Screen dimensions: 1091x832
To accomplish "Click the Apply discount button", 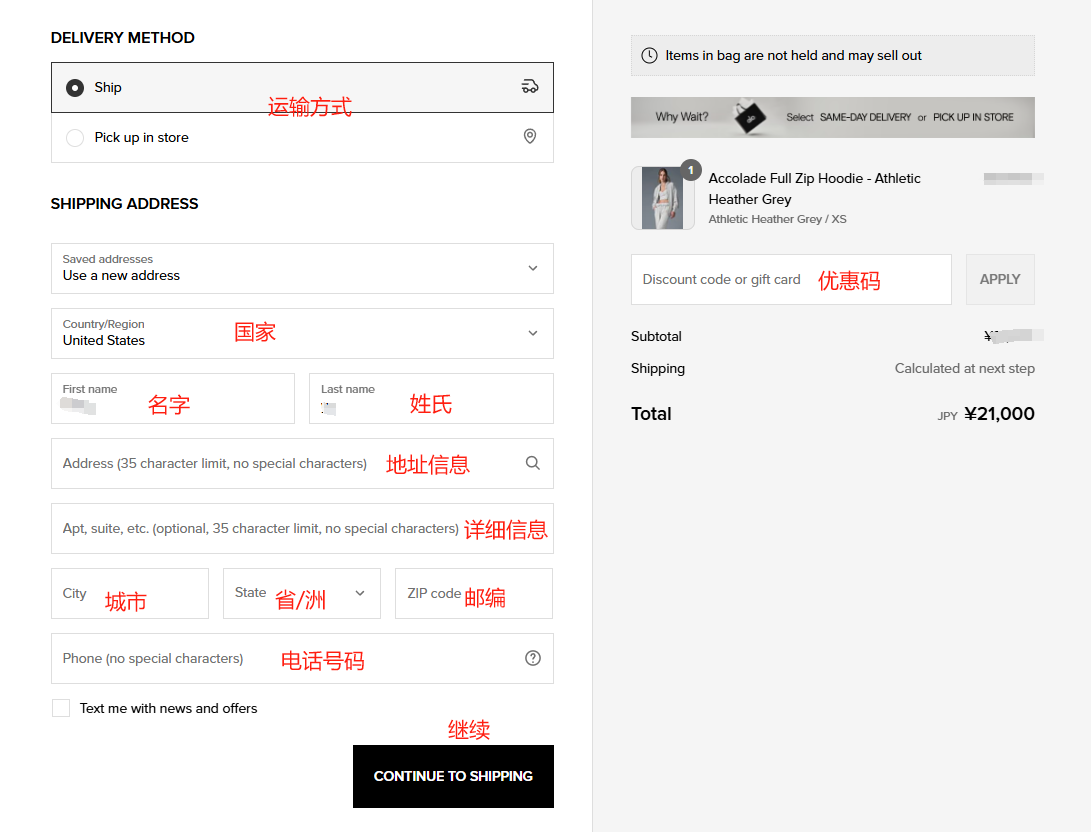I will (x=999, y=279).
